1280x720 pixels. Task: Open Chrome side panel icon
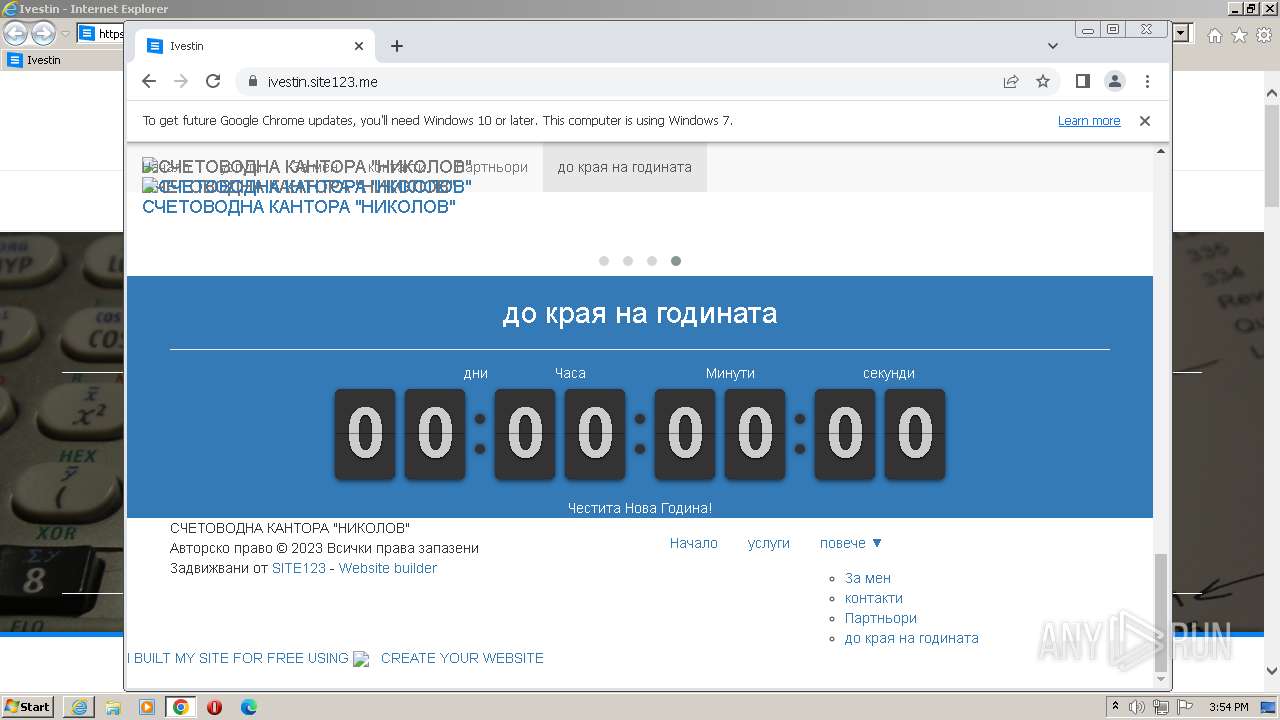pos(1083,82)
